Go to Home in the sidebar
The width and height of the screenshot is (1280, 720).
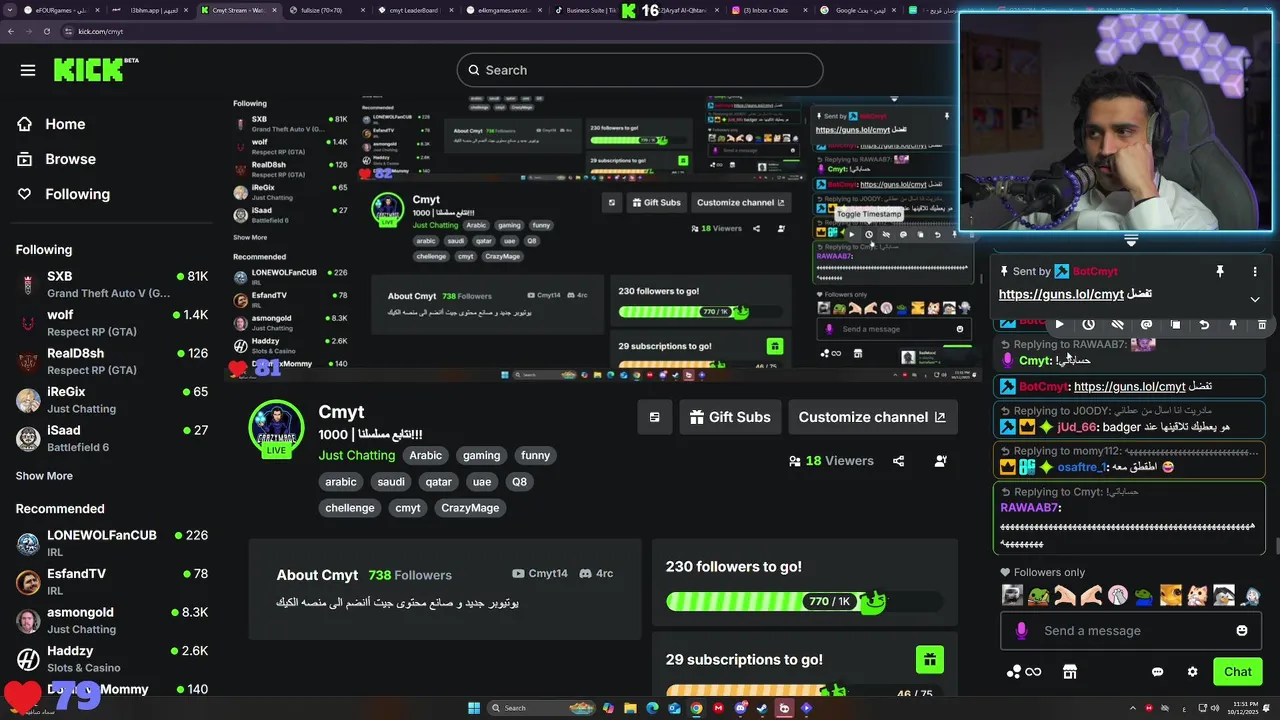tap(51, 124)
